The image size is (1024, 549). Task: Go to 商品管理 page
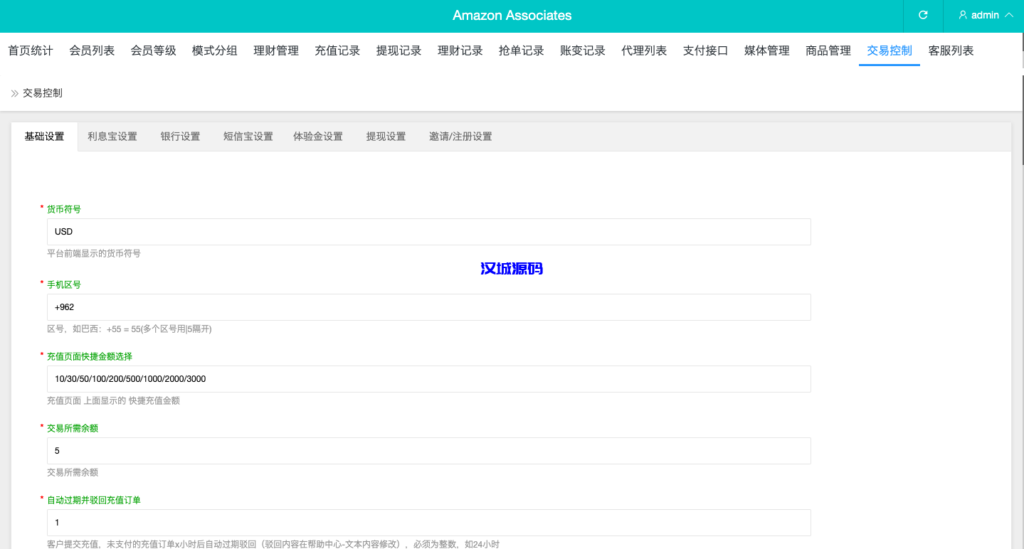coord(828,50)
